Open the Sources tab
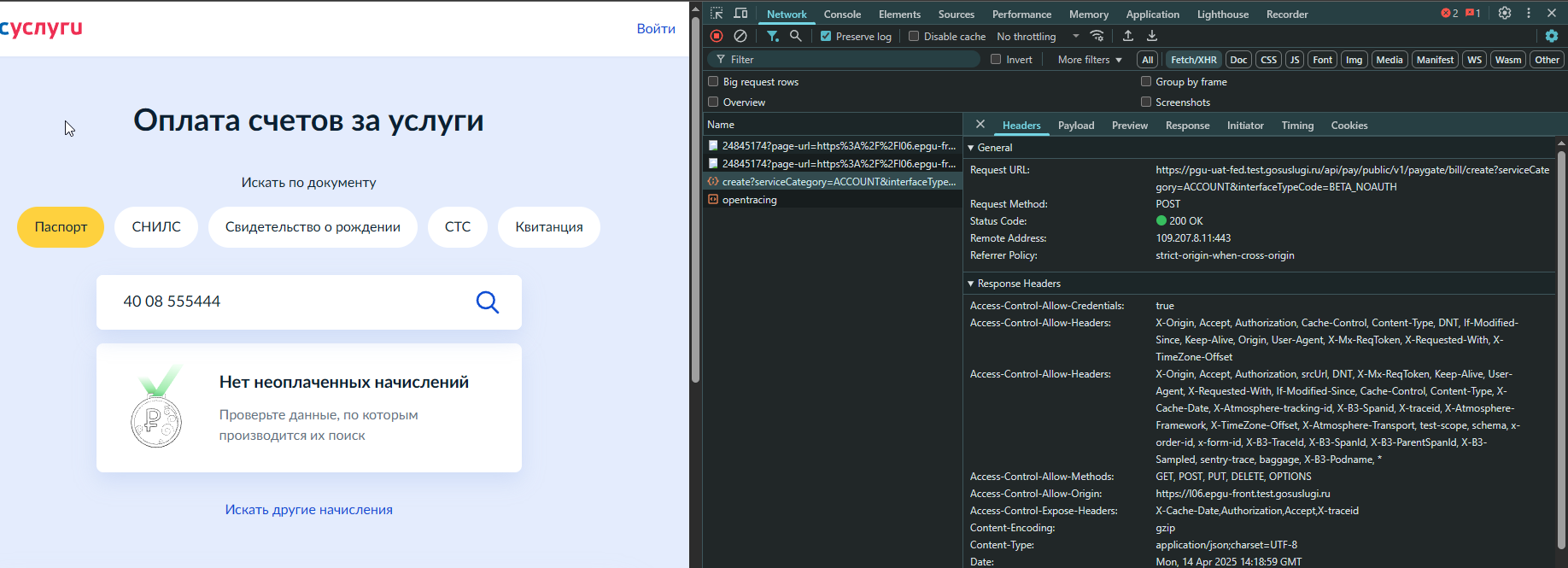Image resolution: width=1568 pixels, height=568 pixels. 956,14
